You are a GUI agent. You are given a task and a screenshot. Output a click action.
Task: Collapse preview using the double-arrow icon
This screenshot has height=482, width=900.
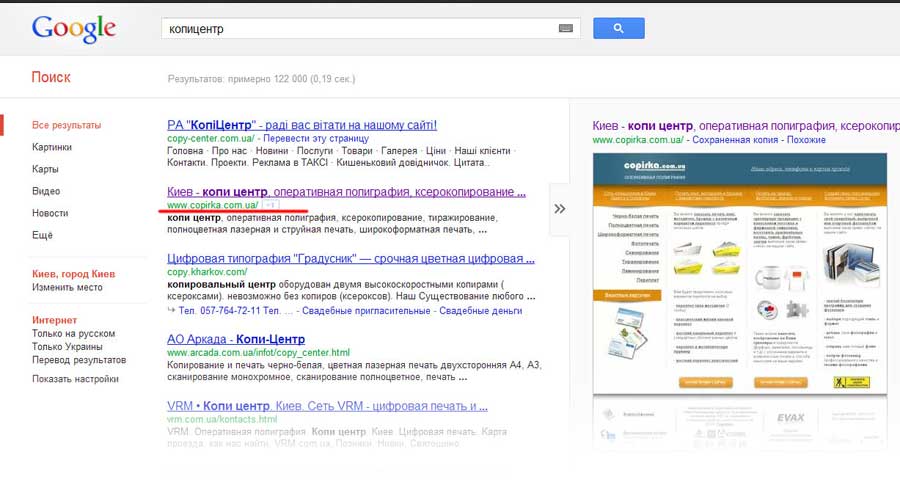point(560,209)
